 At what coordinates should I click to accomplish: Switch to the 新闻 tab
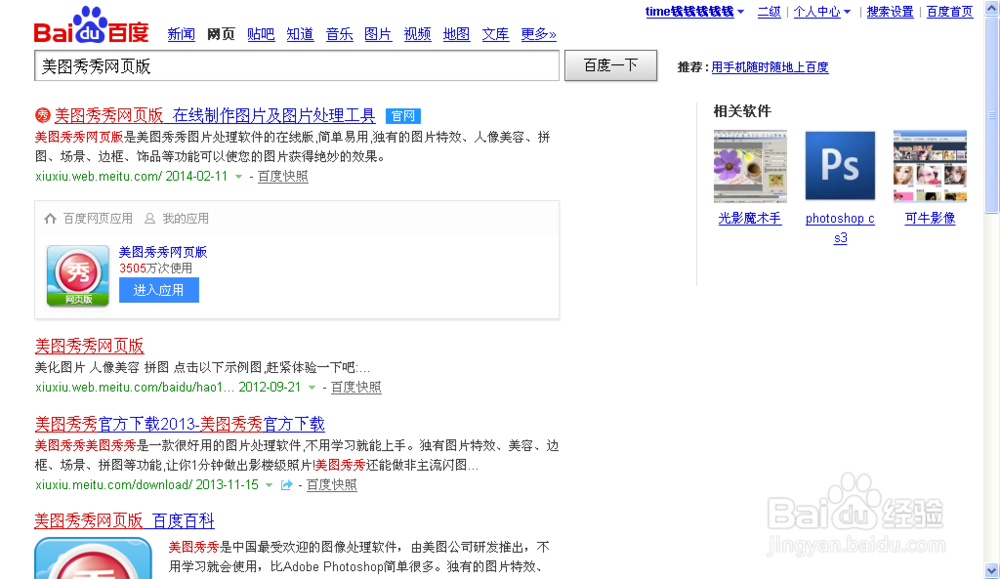(x=181, y=34)
